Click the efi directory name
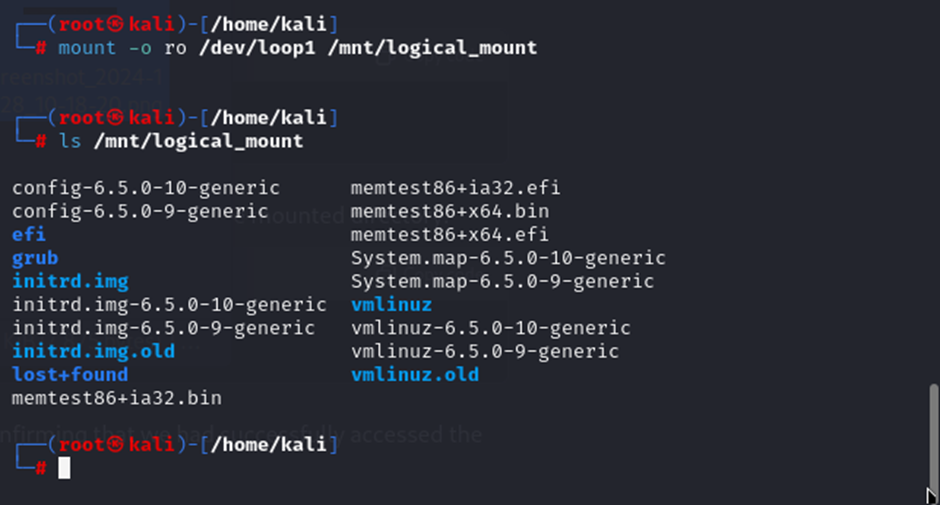 [x=29, y=234]
